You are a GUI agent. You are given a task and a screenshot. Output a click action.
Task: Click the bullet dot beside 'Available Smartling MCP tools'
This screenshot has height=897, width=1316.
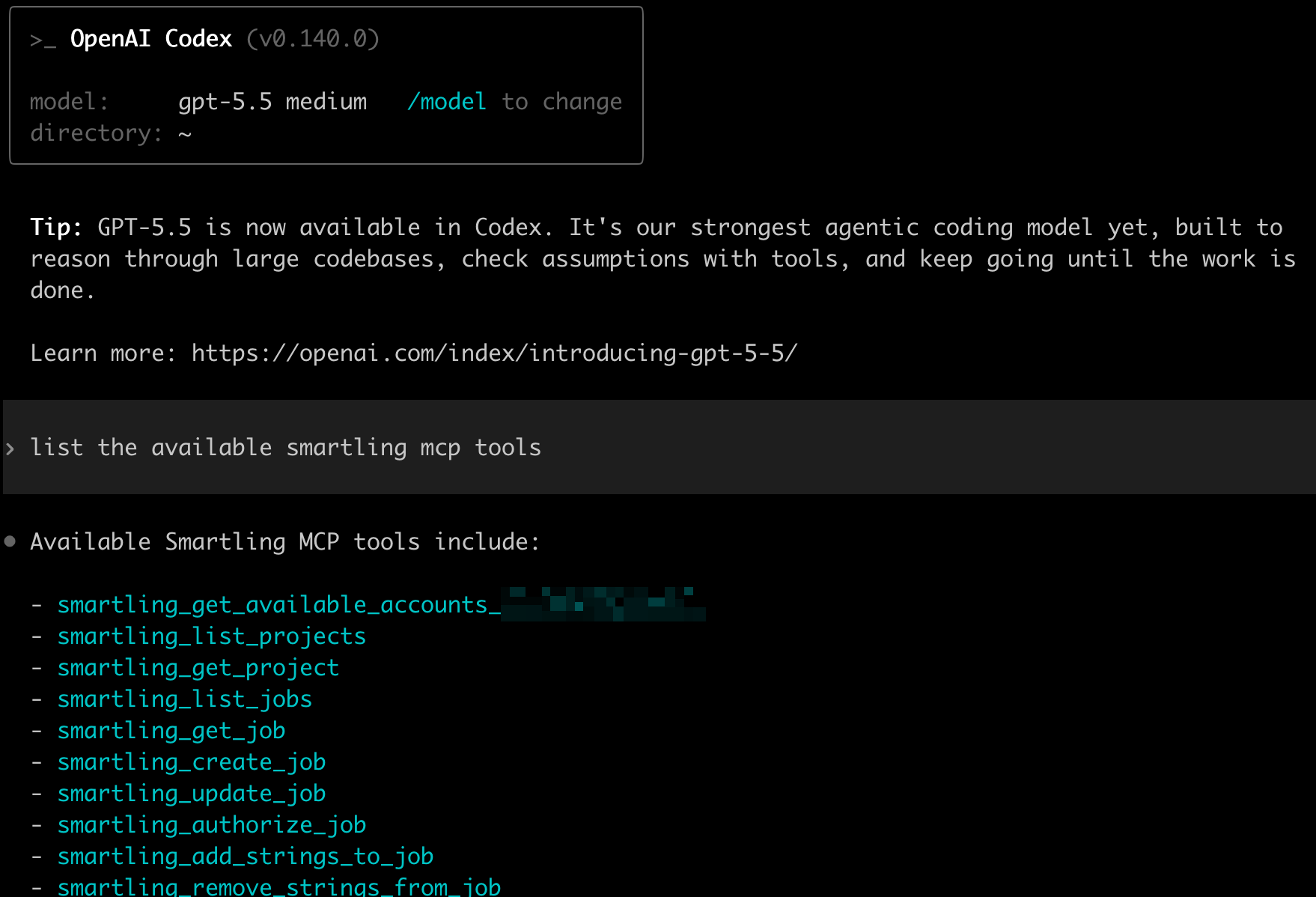10,541
